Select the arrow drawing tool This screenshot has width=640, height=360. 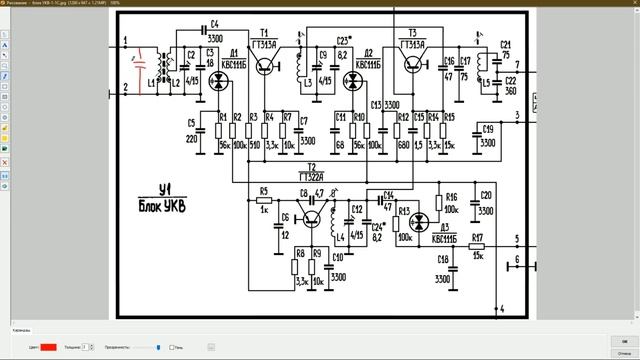coord(4,55)
